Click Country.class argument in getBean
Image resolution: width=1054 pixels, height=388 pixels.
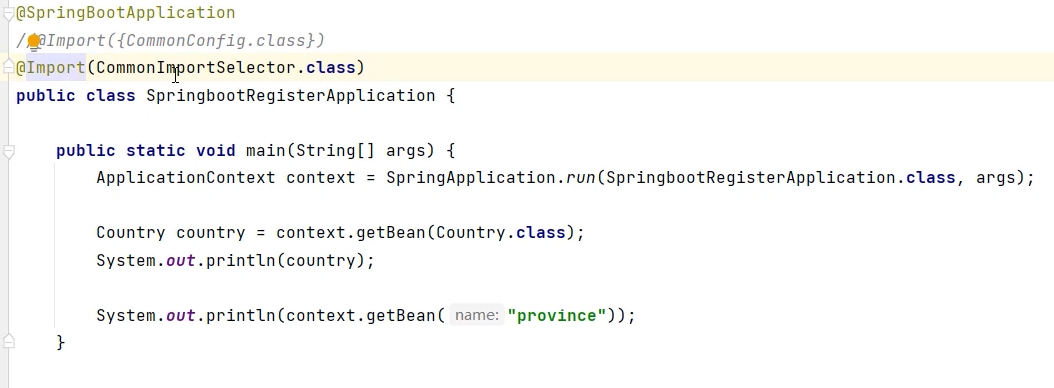pyautogui.click(x=500, y=233)
